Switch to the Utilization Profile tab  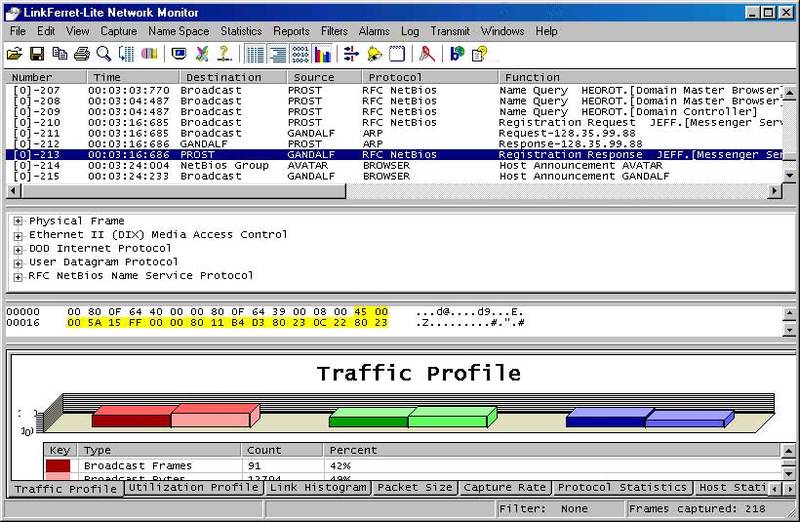[194, 487]
